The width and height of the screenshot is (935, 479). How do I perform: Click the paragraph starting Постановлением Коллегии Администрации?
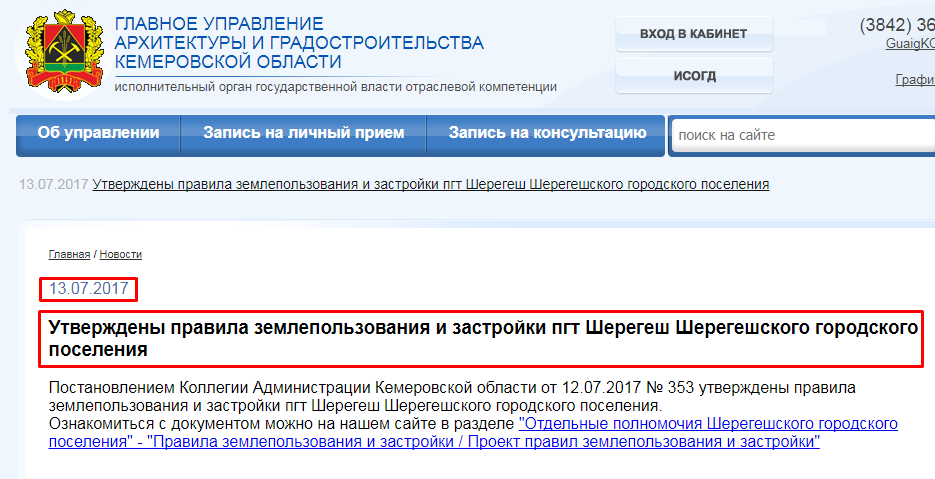452,397
